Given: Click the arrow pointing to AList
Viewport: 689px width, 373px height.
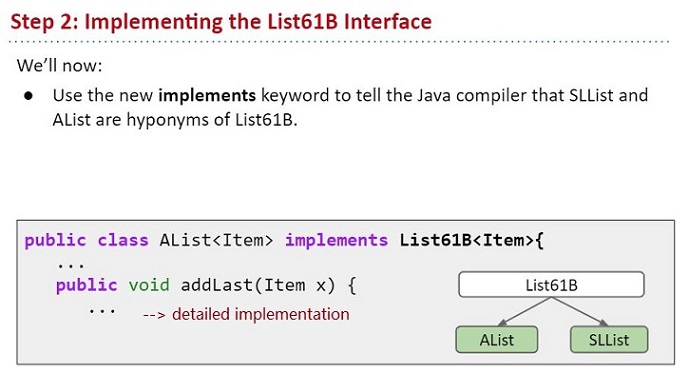Looking at the screenshot, I should pos(524,311).
